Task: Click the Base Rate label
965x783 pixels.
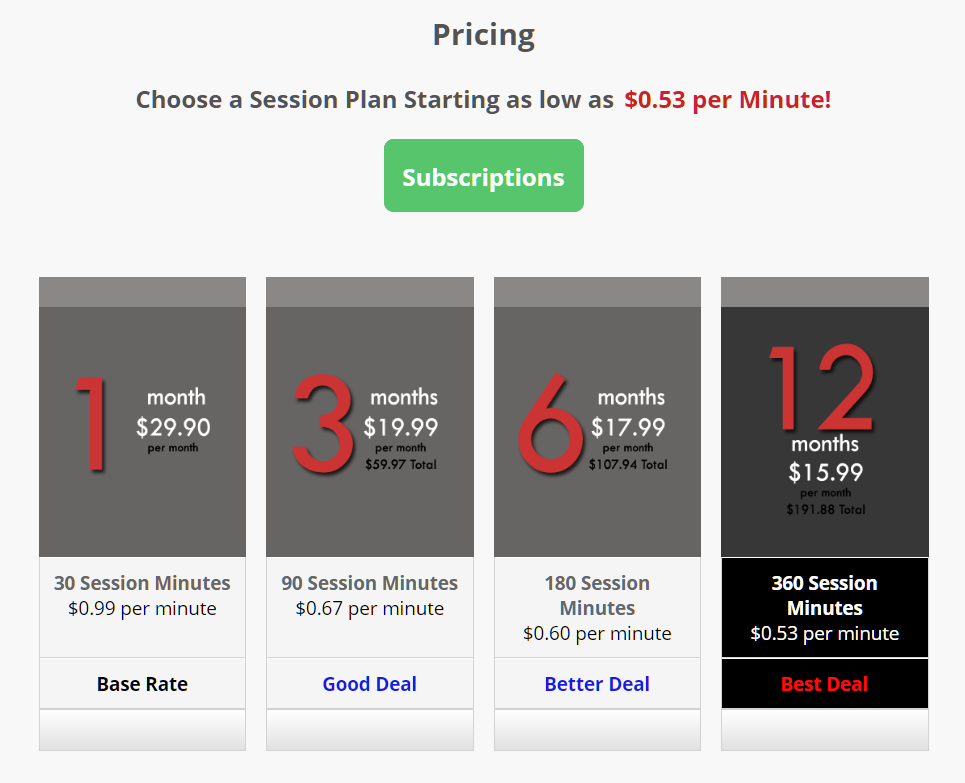Action: (142, 684)
